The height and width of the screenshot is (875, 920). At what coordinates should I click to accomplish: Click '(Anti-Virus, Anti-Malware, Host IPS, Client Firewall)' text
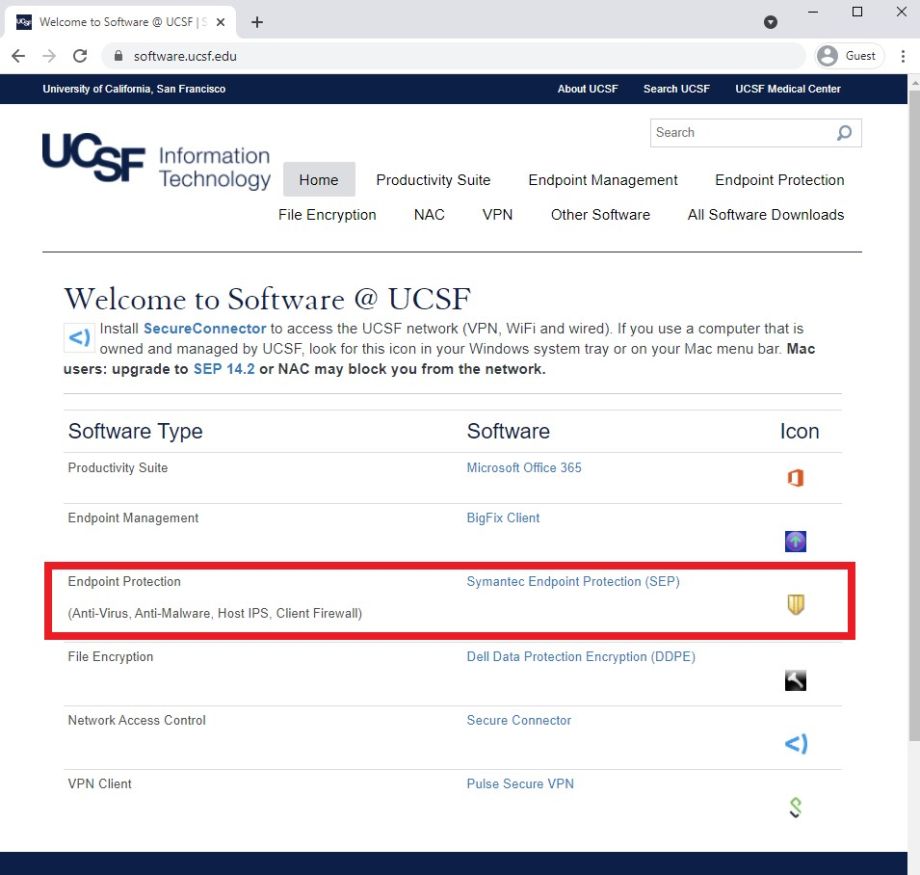[215, 613]
